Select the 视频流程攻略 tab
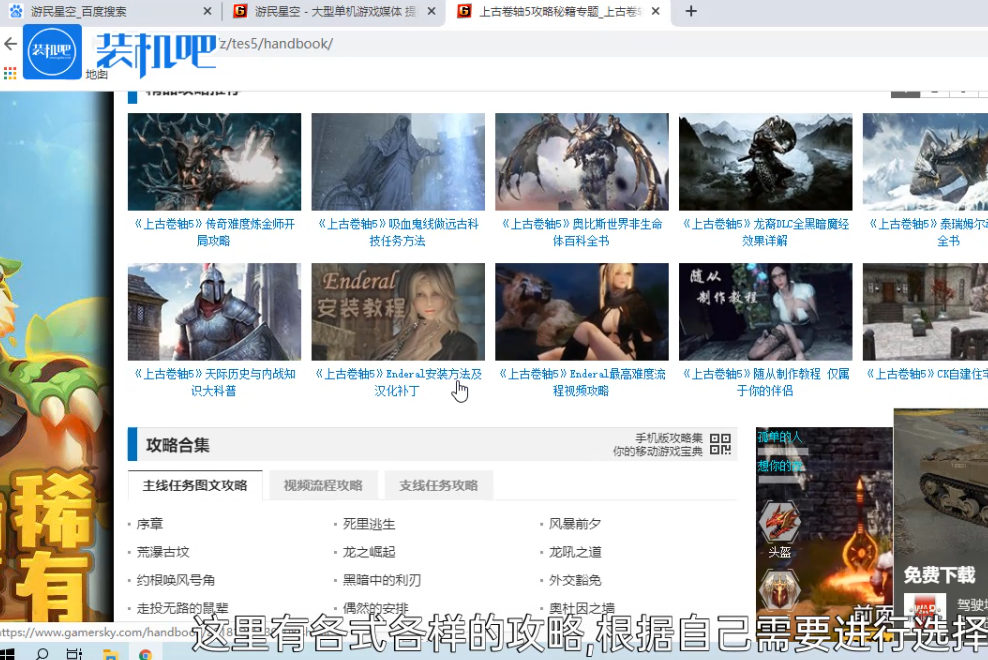Viewport: 988px width, 660px height. click(323, 486)
